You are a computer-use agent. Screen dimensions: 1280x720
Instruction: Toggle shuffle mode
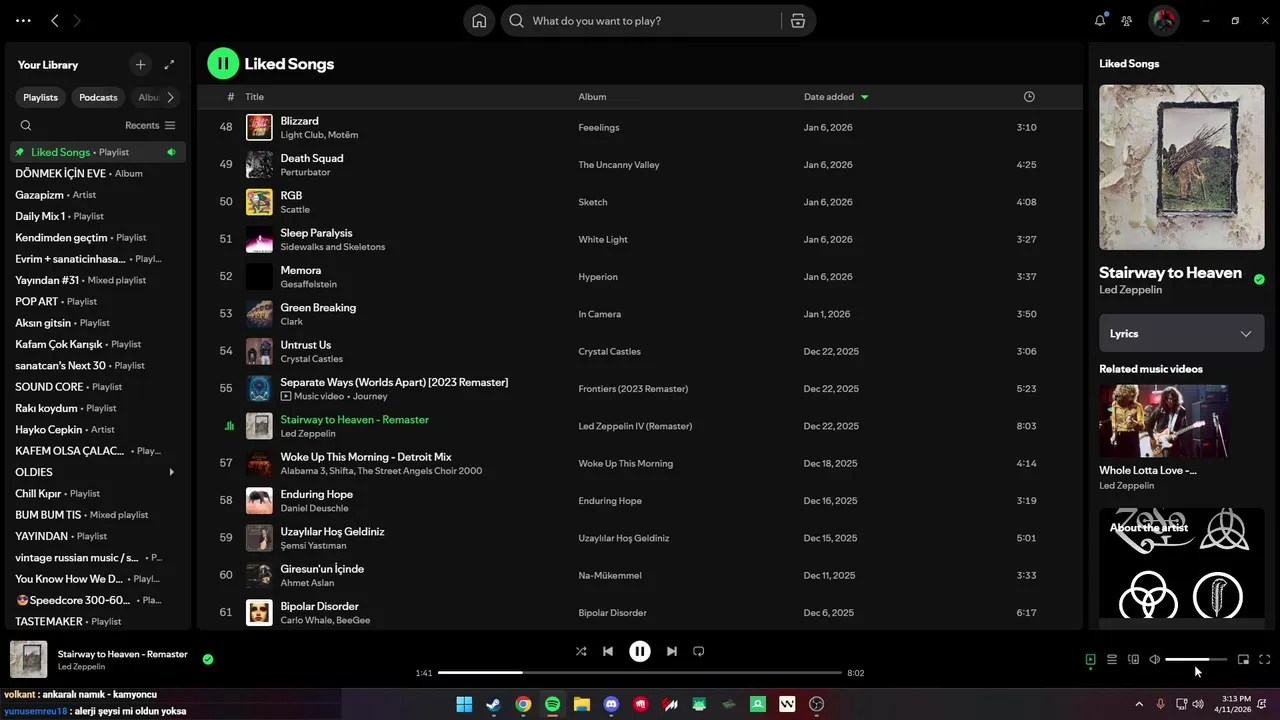pos(581,651)
